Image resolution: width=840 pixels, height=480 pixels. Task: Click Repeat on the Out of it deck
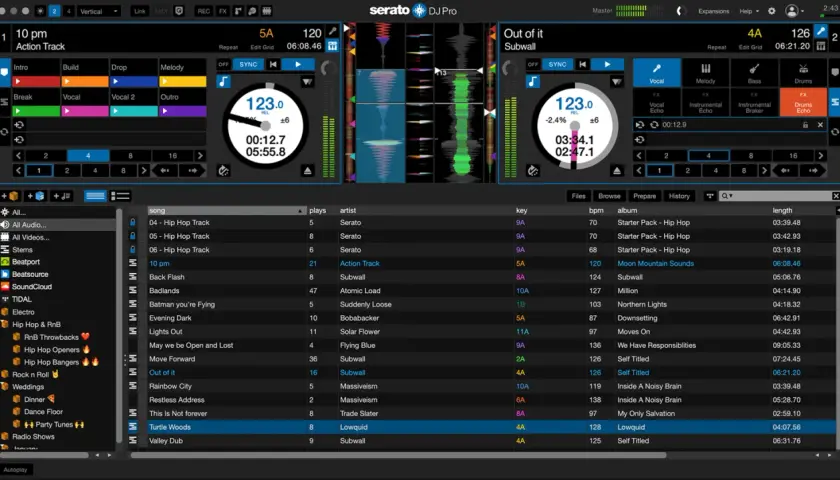tap(716, 47)
